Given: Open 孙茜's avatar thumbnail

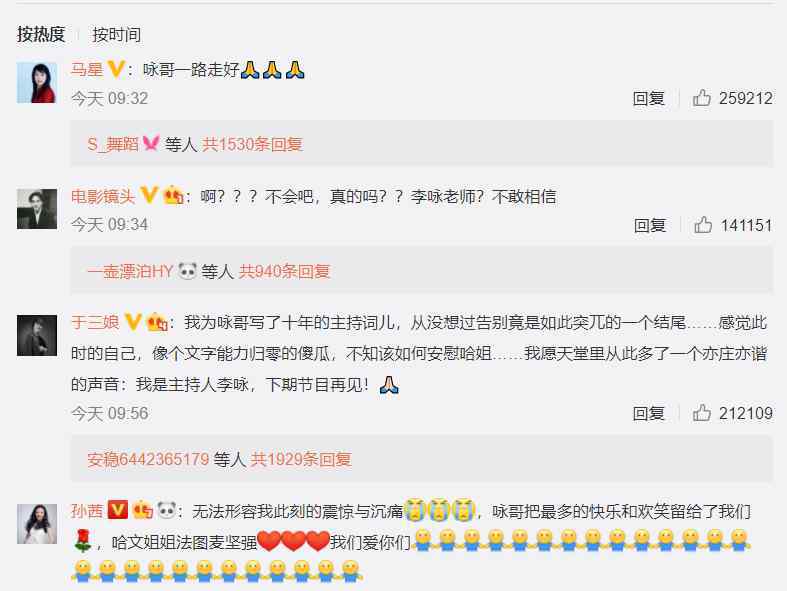Looking at the screenshot, I should (37, 524).
